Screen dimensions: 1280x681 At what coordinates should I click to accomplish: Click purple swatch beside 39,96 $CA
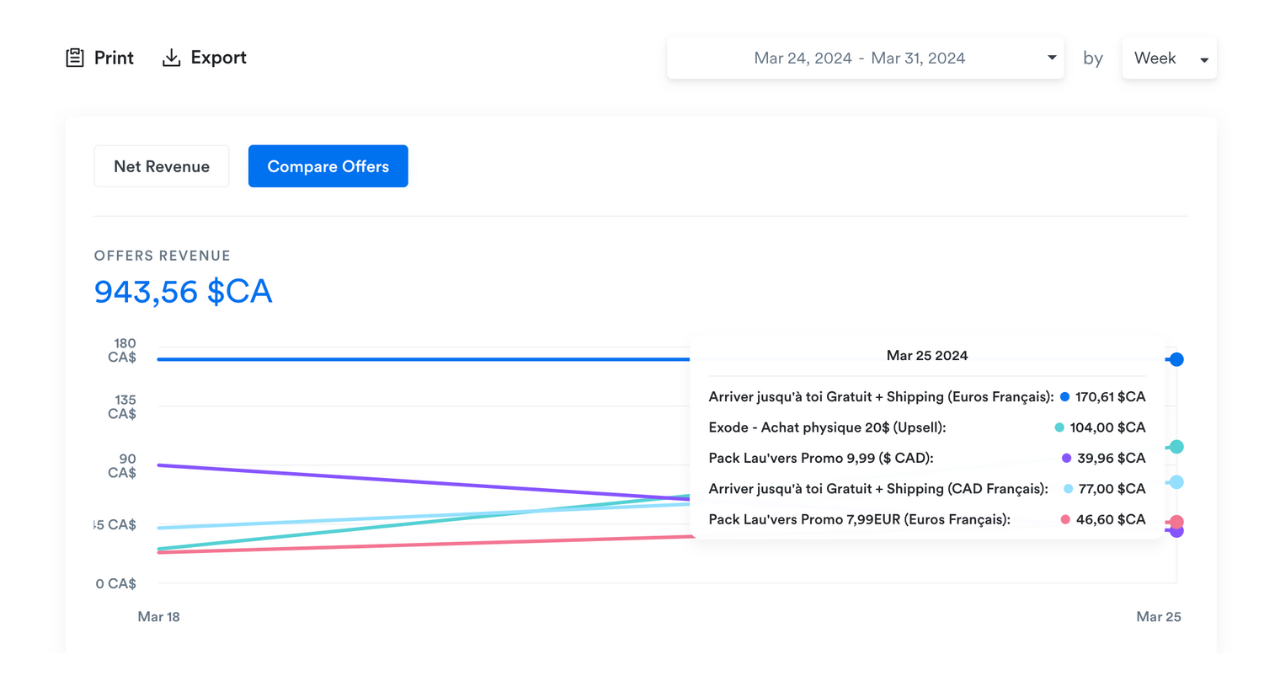[x=1067, y=458]
